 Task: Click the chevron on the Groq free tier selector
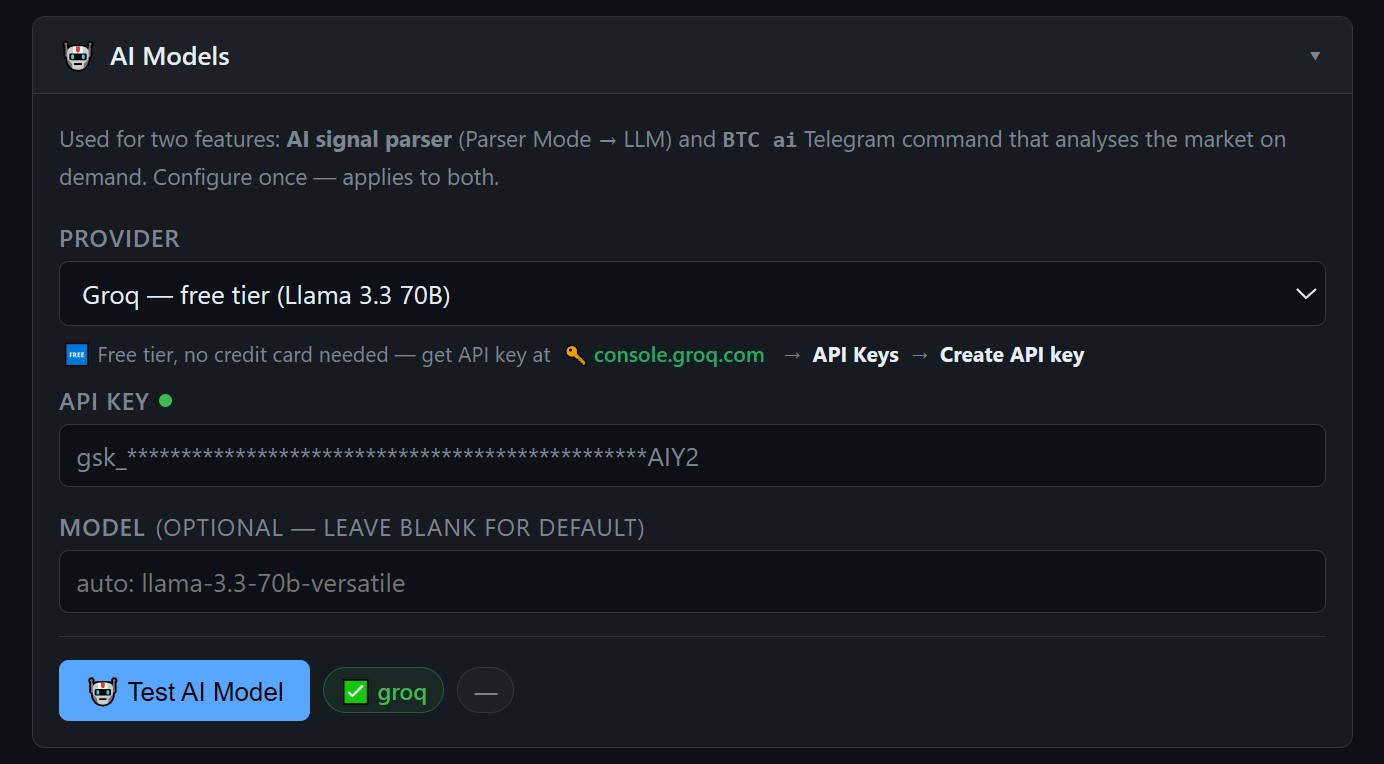point(1305,293)
